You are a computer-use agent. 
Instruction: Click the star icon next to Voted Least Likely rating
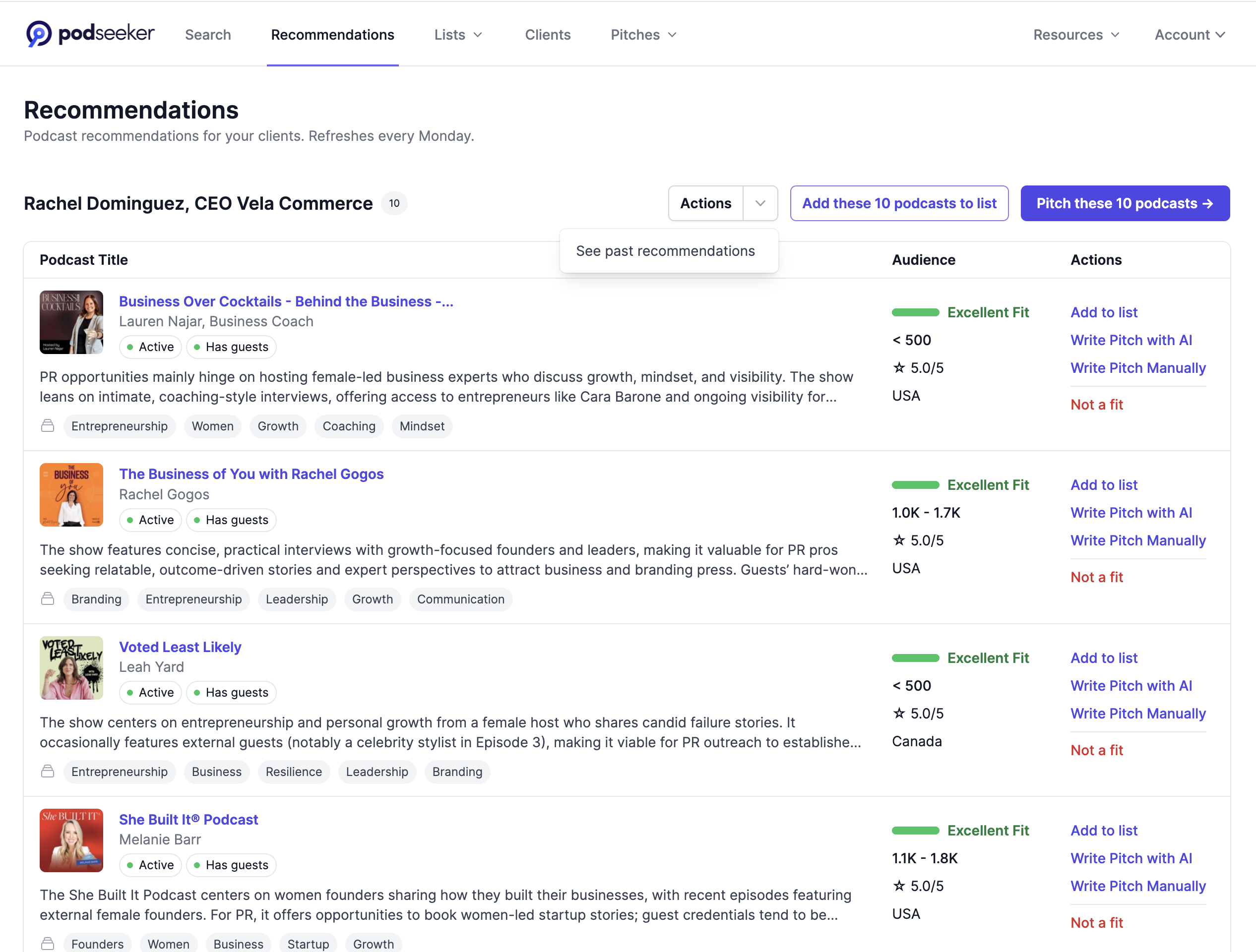pyautogui.click(x=899, y=713)
